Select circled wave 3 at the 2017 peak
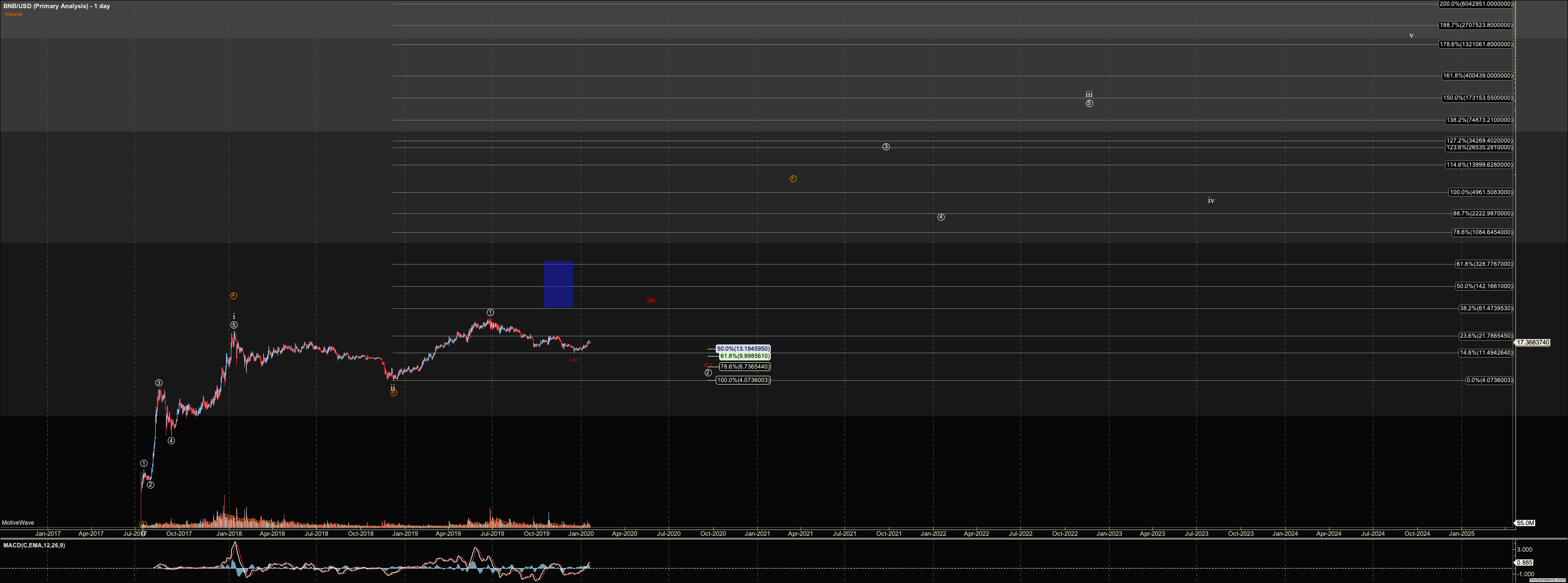This screenshot has height=583, width=1568. [159, 383]
